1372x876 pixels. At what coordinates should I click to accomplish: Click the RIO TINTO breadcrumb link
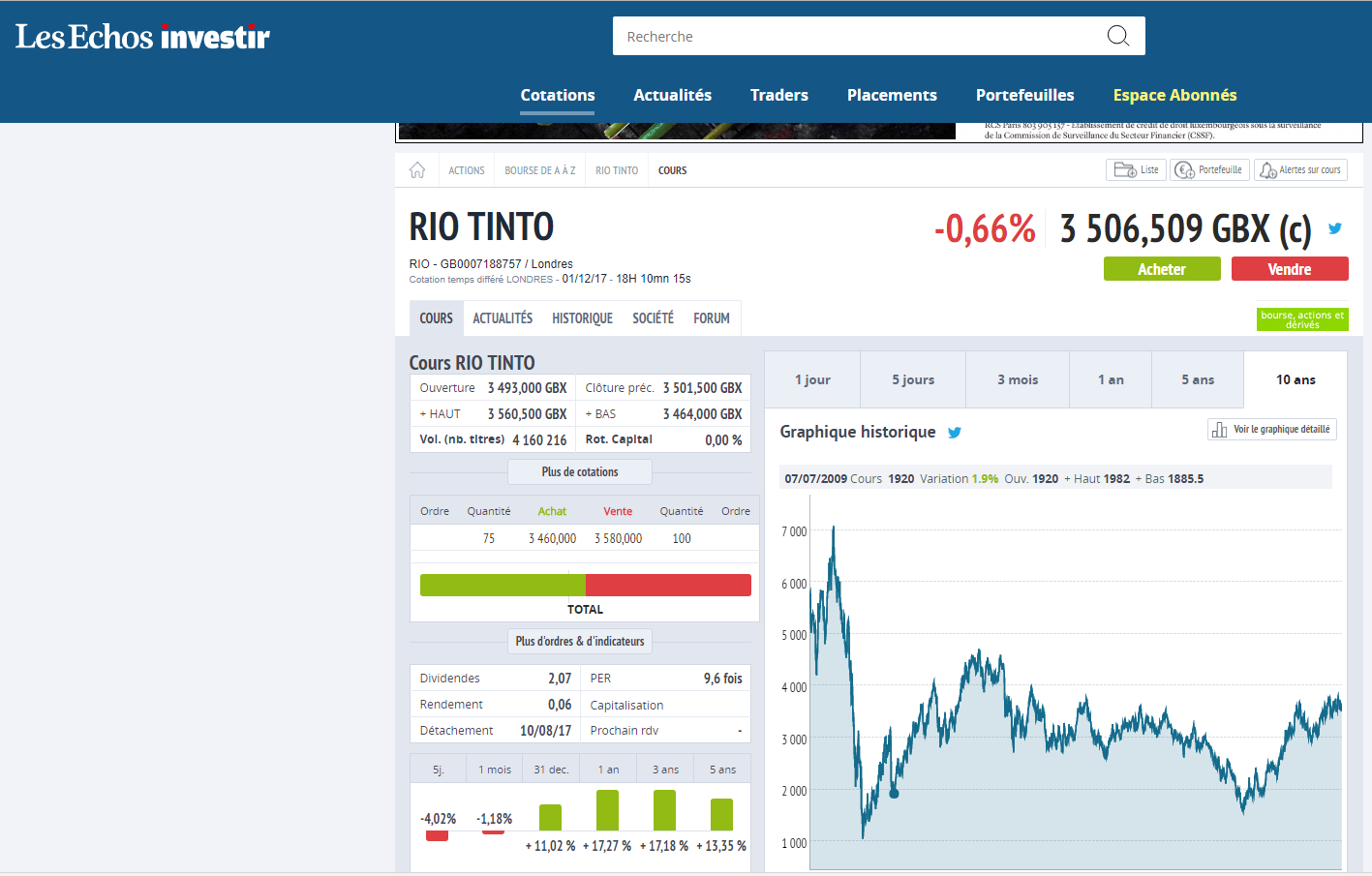click(x=617, y=170)
